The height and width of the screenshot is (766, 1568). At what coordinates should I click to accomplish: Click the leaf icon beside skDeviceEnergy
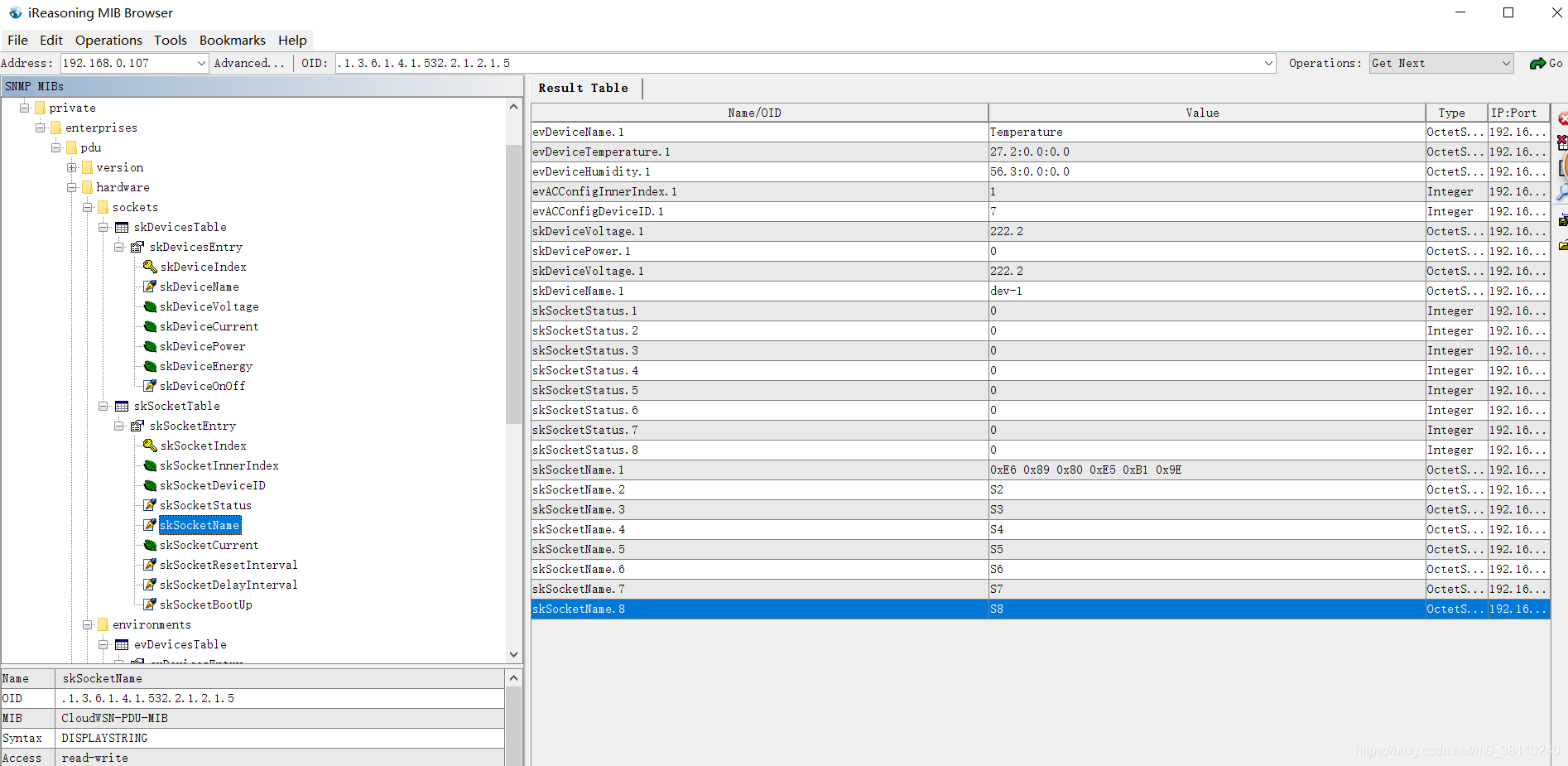click(x=150, y=366)
